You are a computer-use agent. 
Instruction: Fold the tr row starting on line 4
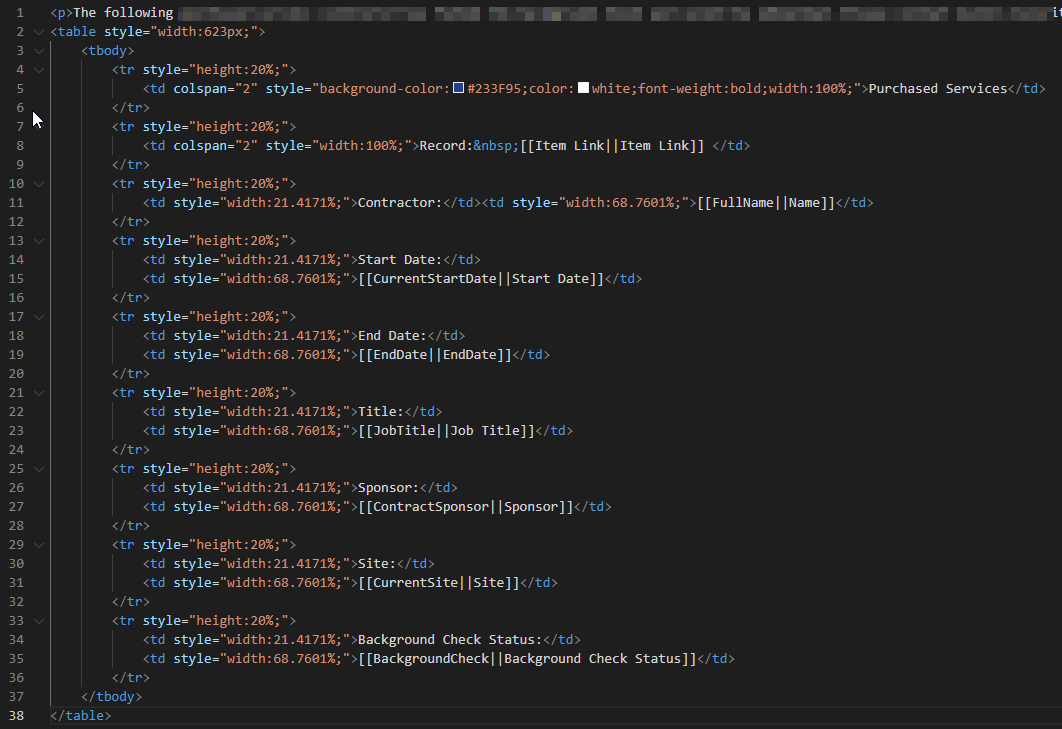(39, 70)
